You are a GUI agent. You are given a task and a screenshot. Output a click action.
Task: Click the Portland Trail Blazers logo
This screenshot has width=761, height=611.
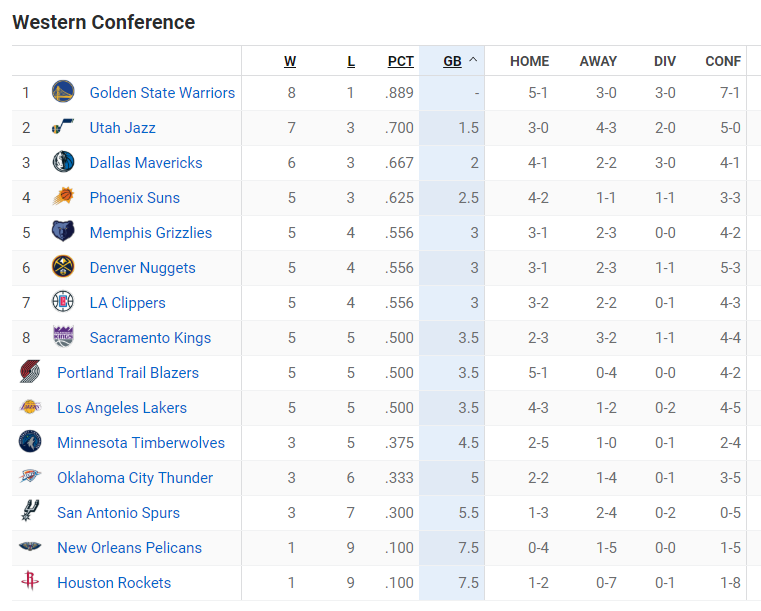[x=30, y=372]
